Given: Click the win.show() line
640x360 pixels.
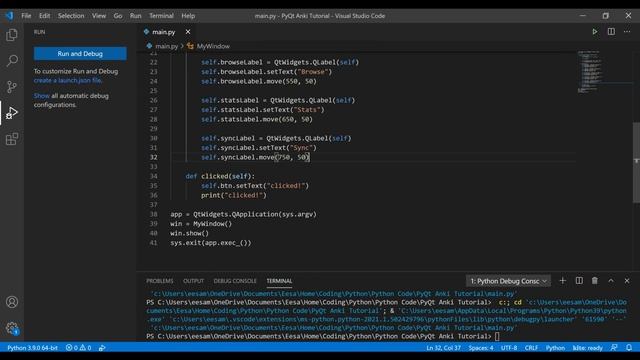Looking at the screenshot, I should 189,233.
